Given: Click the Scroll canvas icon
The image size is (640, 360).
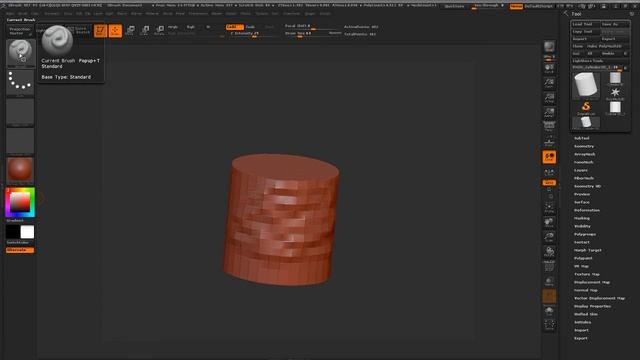Looking at the screenshot, I should click(549, 68).
